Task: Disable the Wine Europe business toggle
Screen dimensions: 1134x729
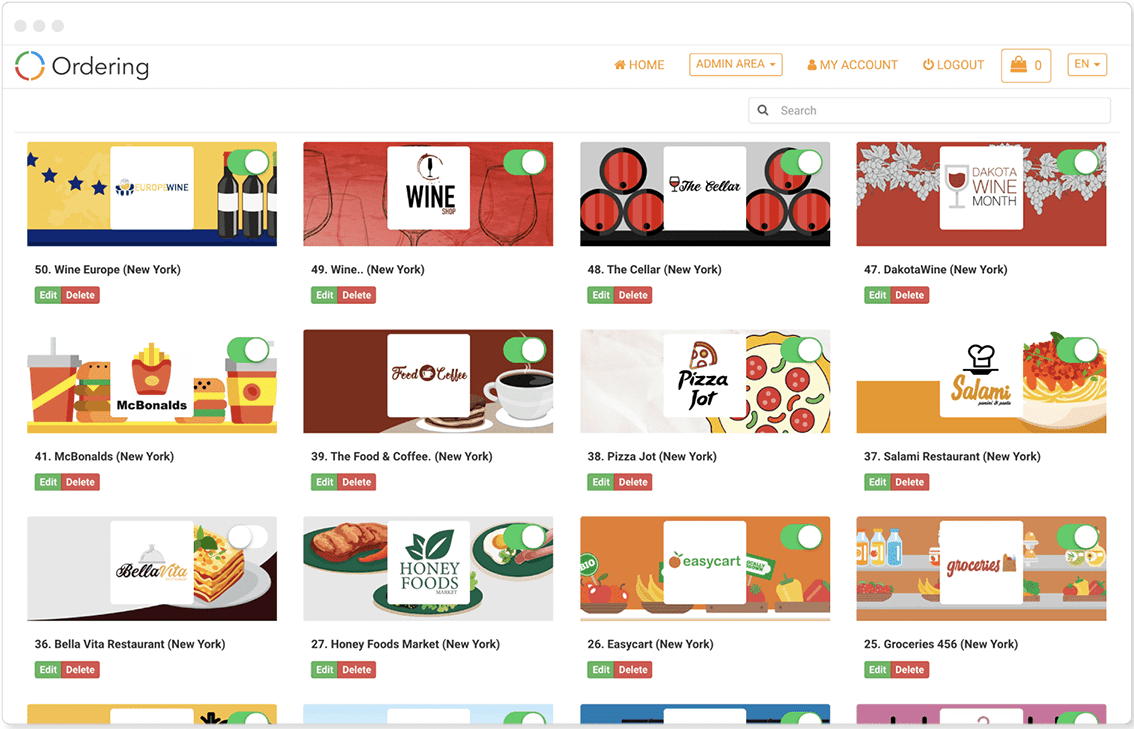Action: tap(248, 163)
